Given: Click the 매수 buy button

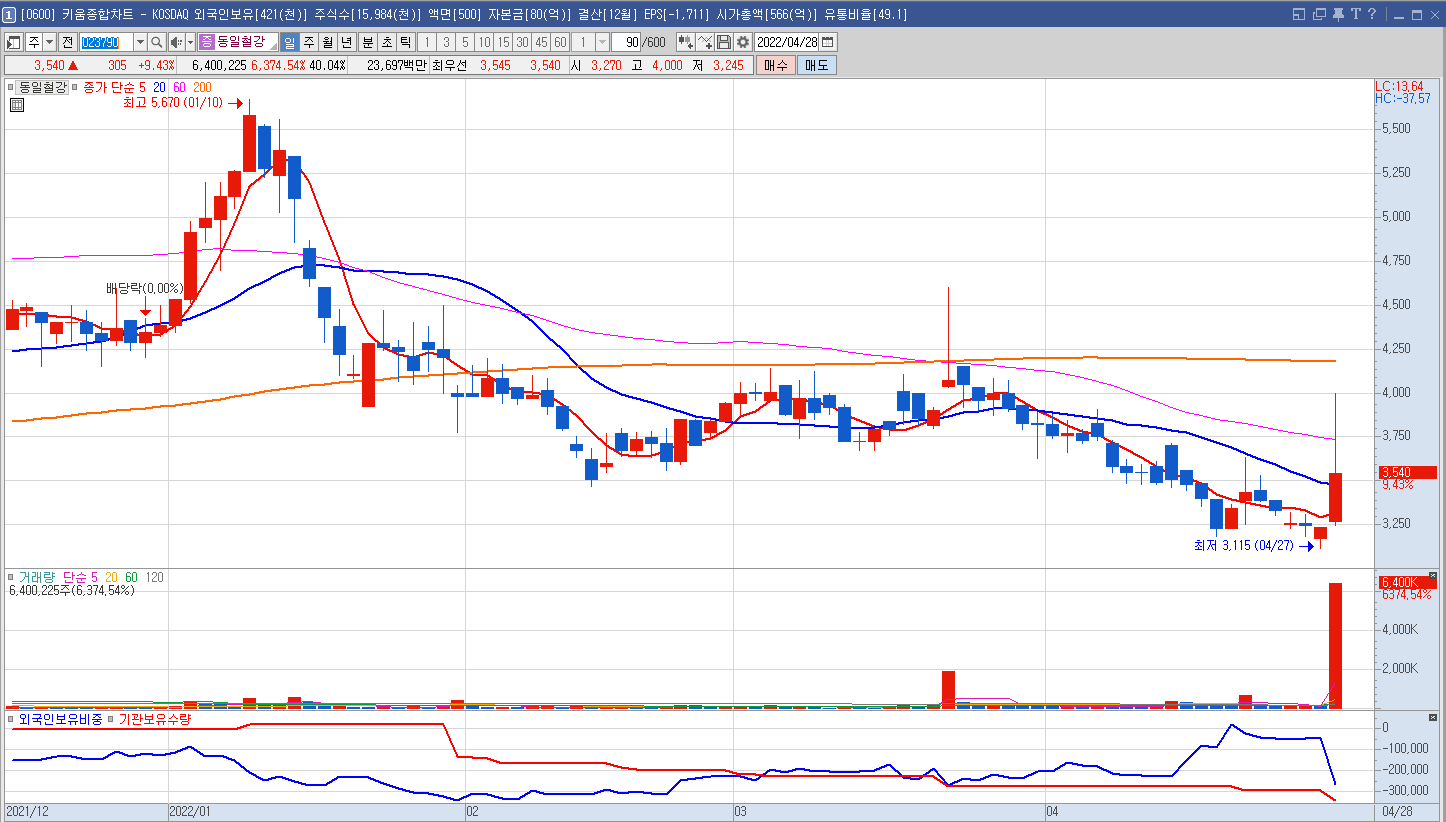Looking at the screenshot, I should pos(774,65).
